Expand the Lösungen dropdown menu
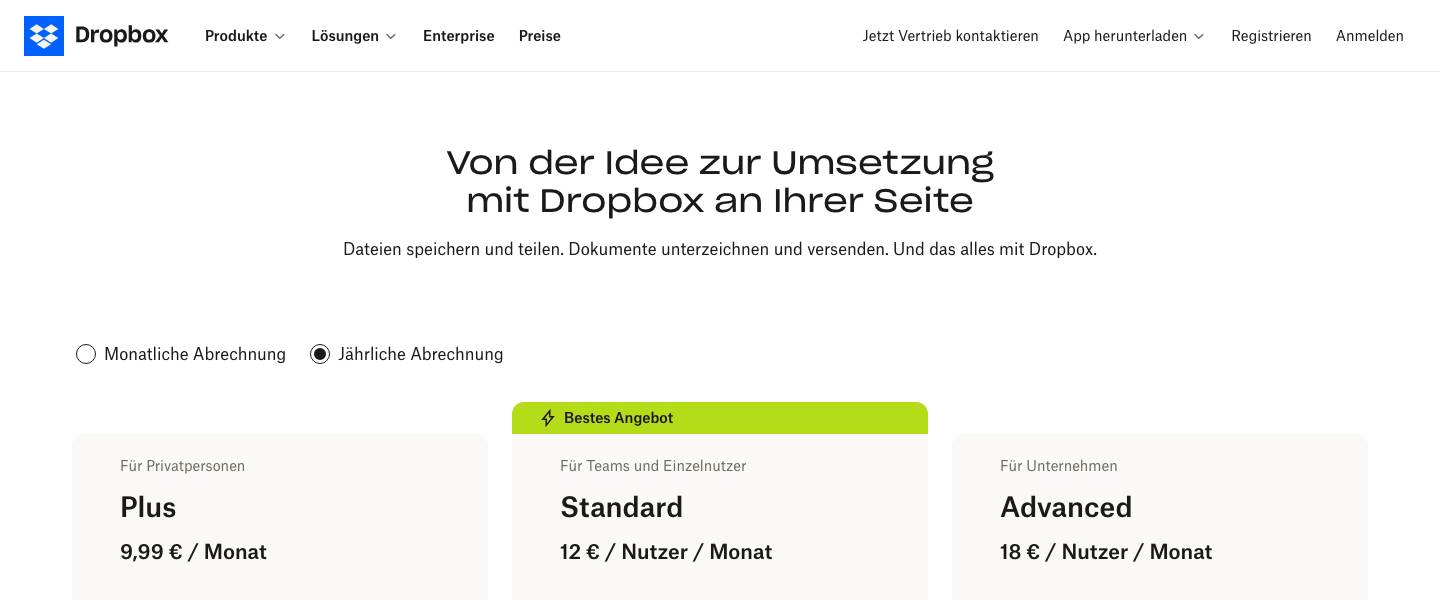The height and width of the screenshot is (600, 1440). tap(354, 36)
